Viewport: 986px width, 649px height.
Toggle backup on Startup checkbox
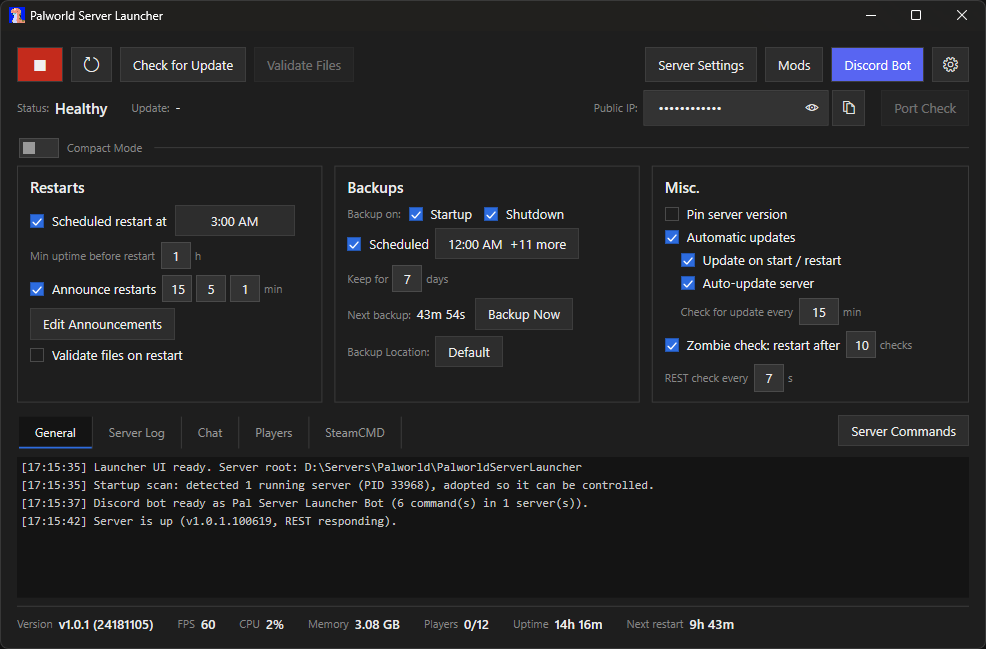pyautogui.click(x=416, y=214)
